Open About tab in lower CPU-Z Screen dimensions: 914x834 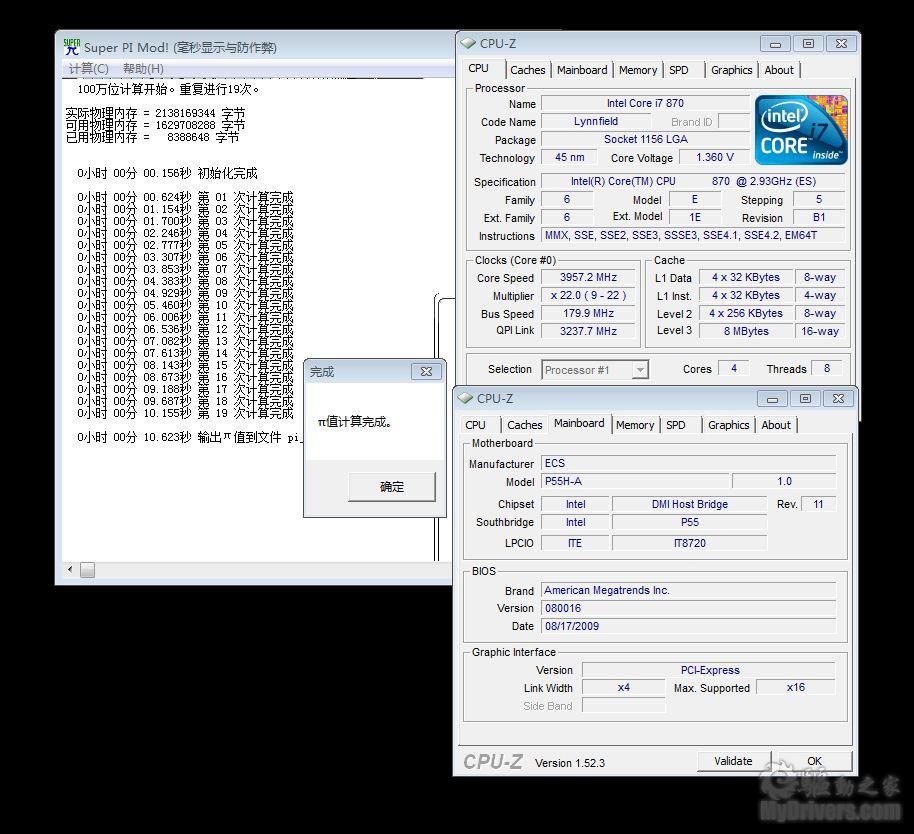(776, 425)
